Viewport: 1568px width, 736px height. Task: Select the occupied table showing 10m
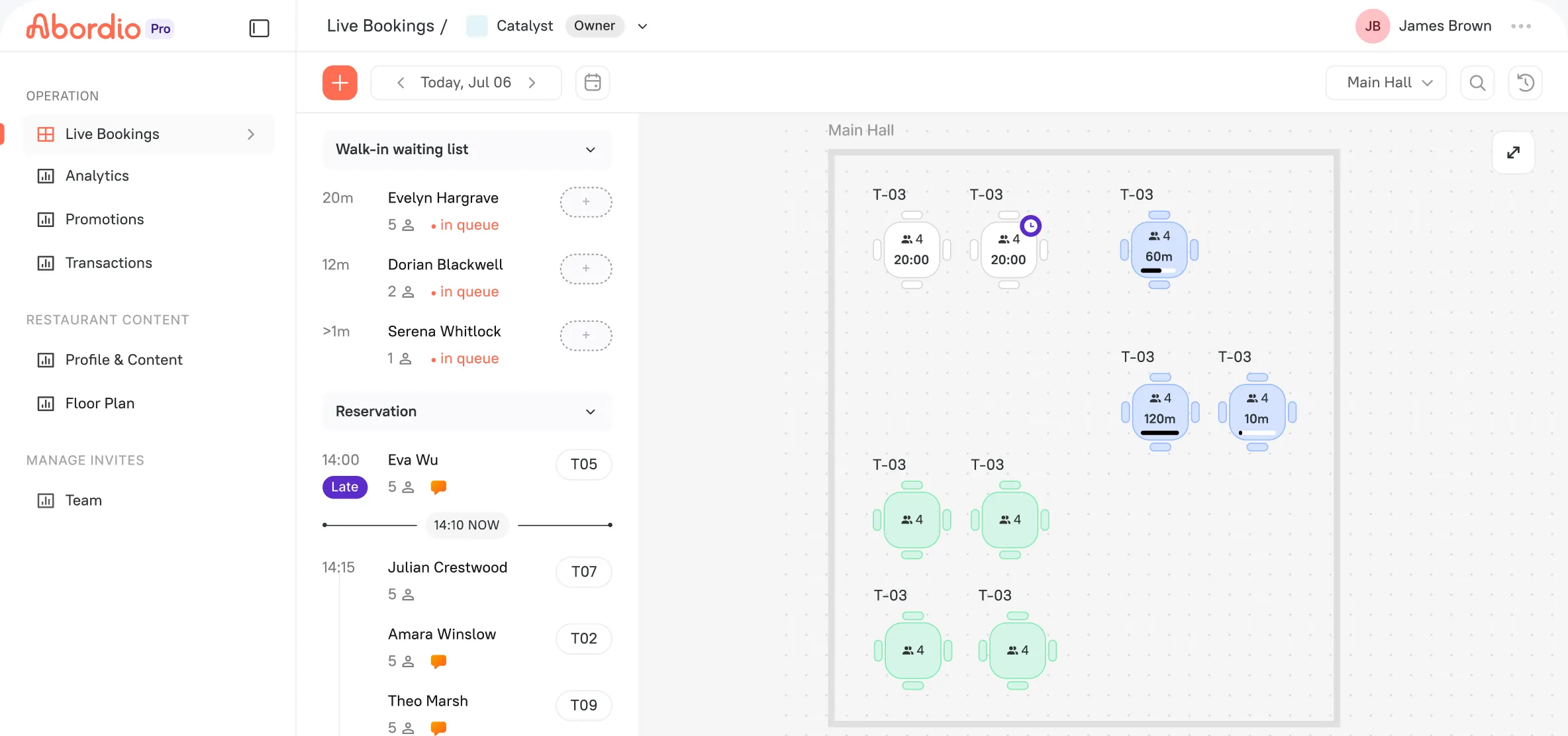[1257, 412]
